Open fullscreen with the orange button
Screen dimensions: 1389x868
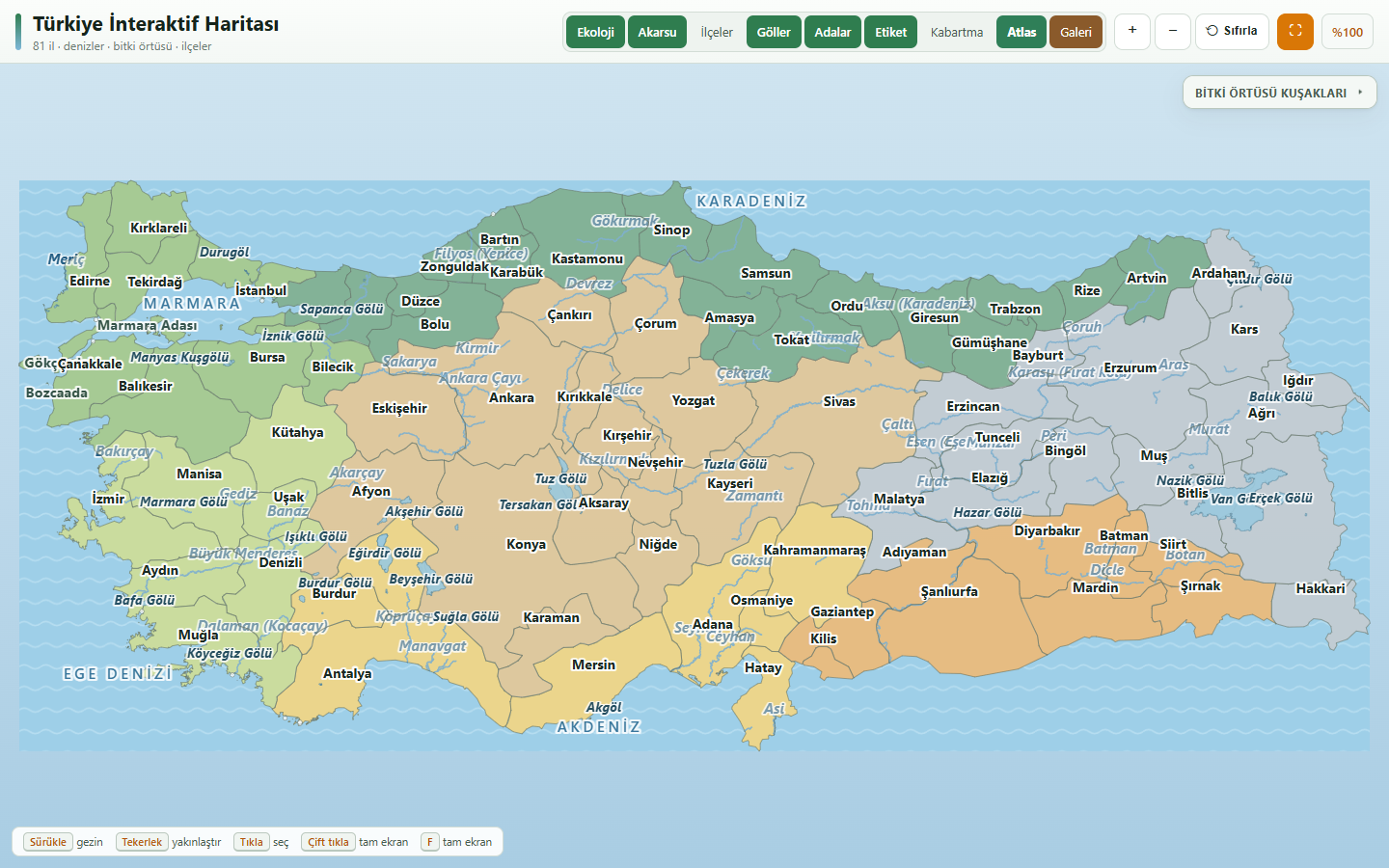1295,31
